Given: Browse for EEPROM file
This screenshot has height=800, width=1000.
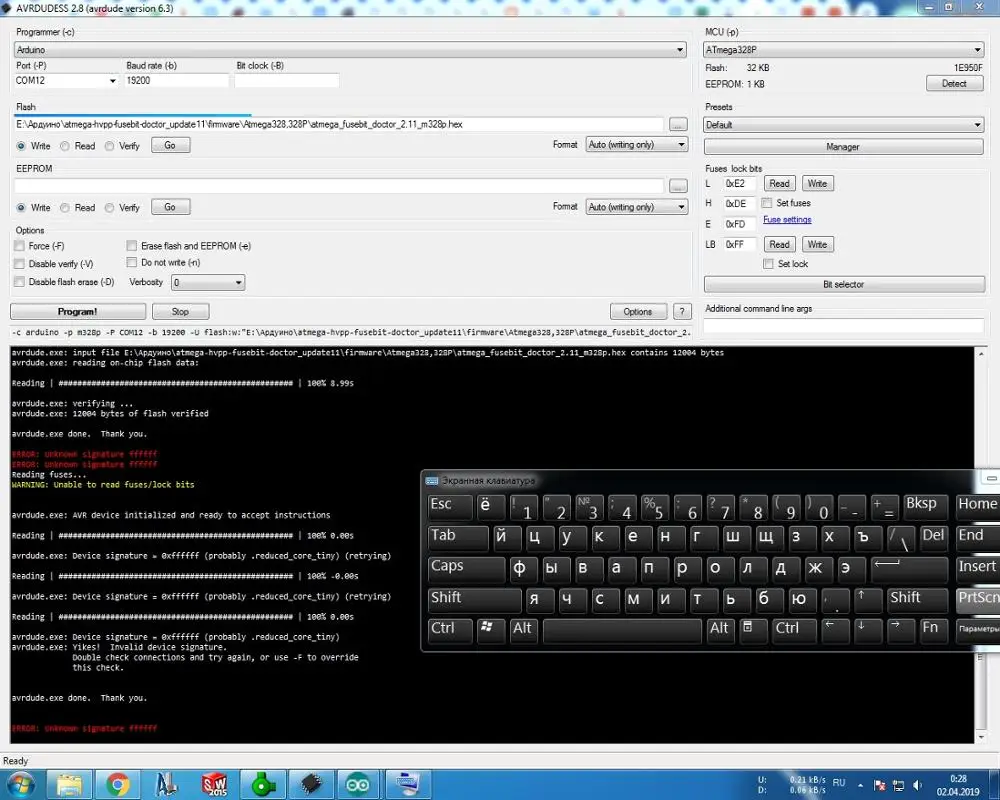Looking at the screenshot, I should pos(678,186).
